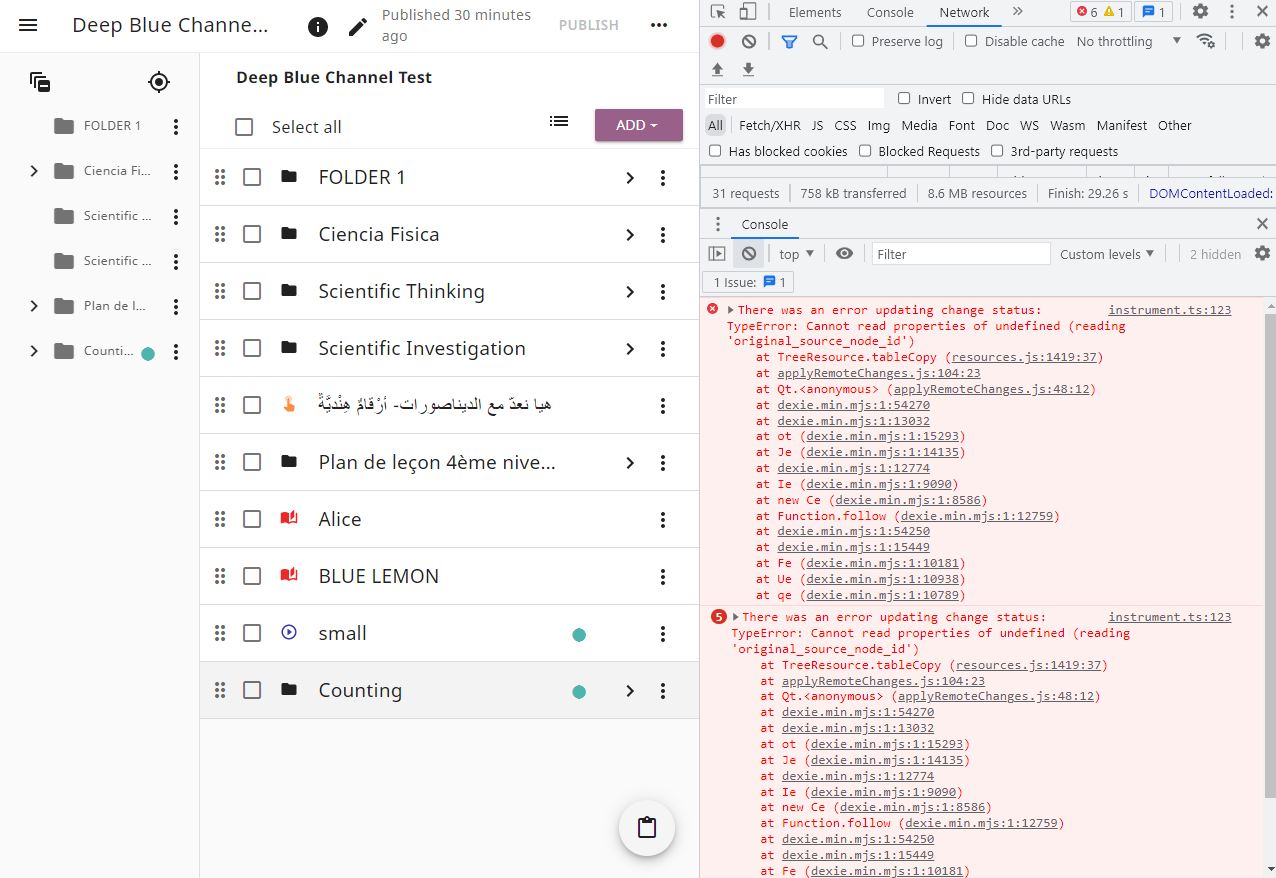Expand Ciencia Fi... folder in sidebar tree
This screenshot has height=878, width=1276.
[34, 171]
